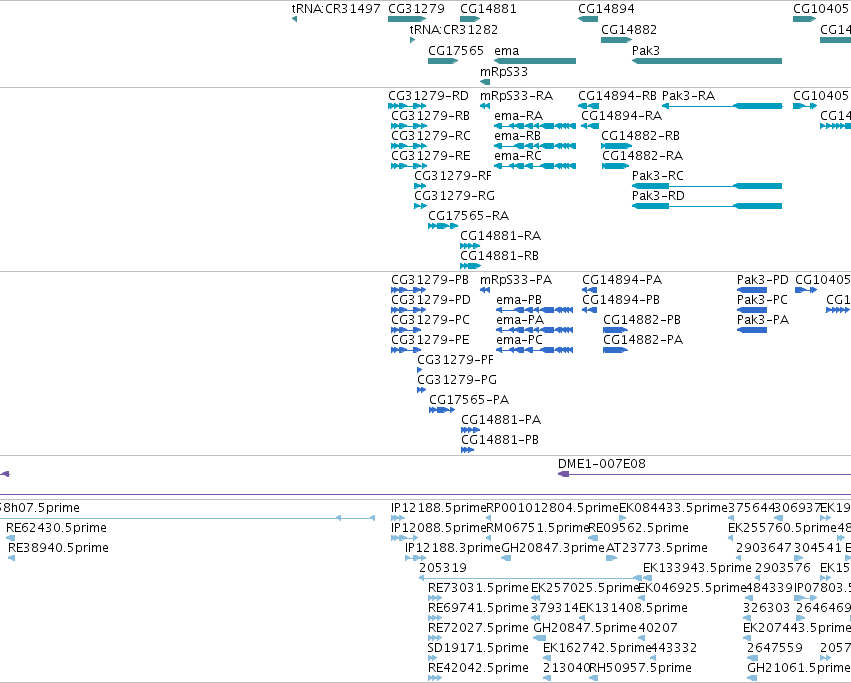
Task: Click the CG14881-PB protein
Action: pyautogui.click(x=468, y=450)
